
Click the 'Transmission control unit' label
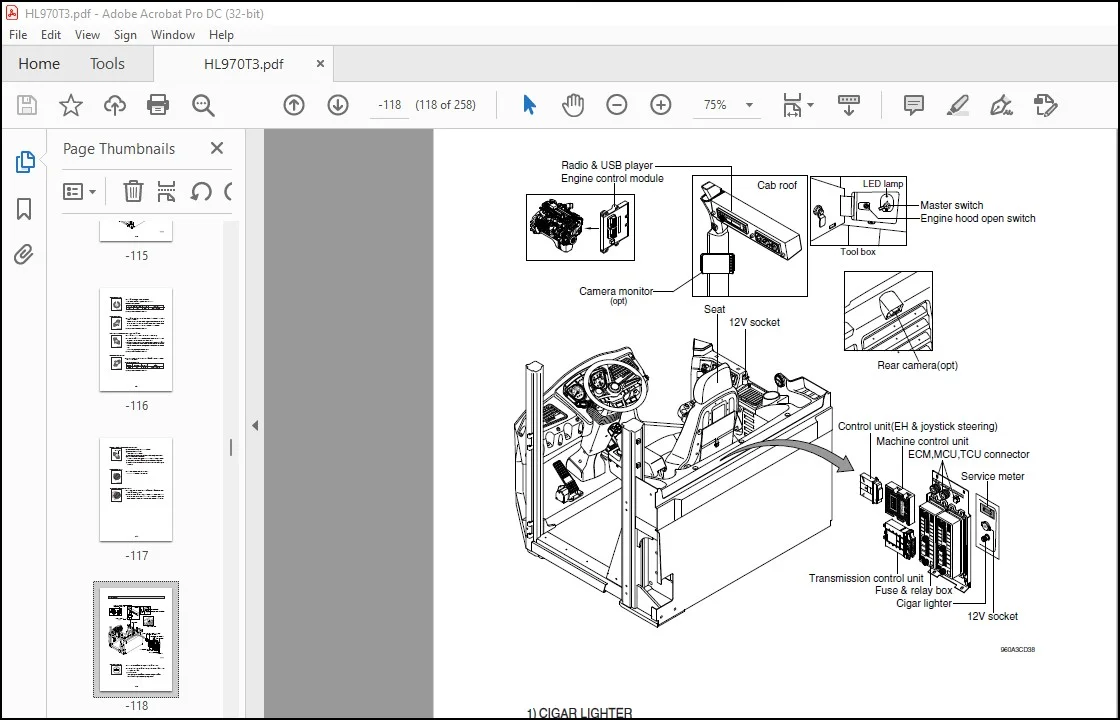[866, 578]
